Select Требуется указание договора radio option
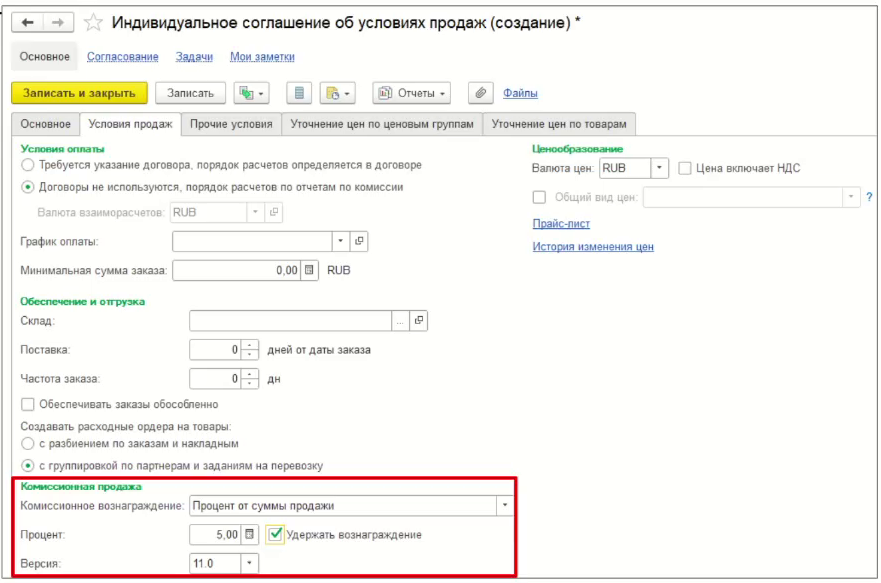This screenshot has width=881, height=583. [x=28, y=165]
